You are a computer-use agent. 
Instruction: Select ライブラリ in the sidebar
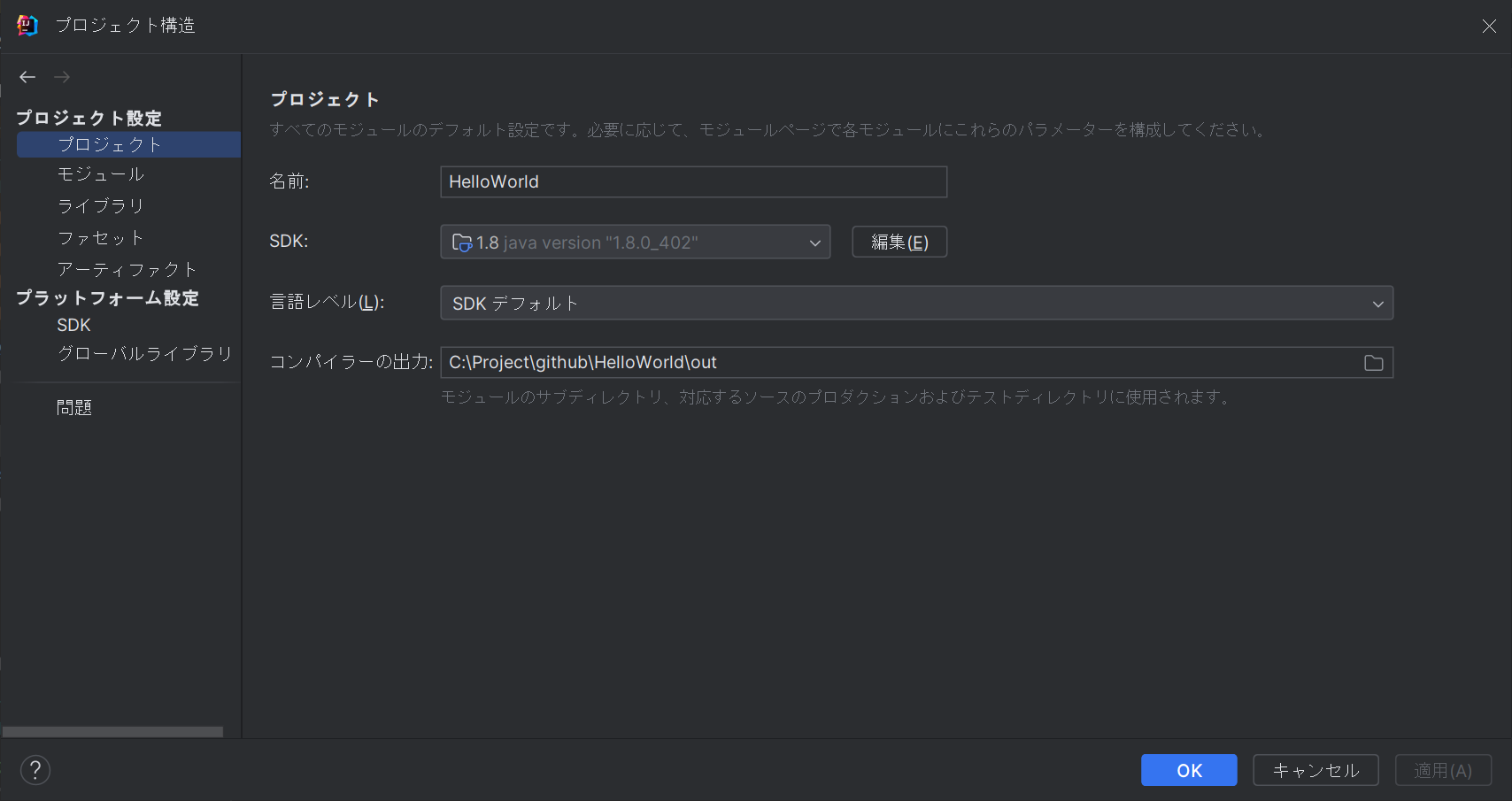99,205
